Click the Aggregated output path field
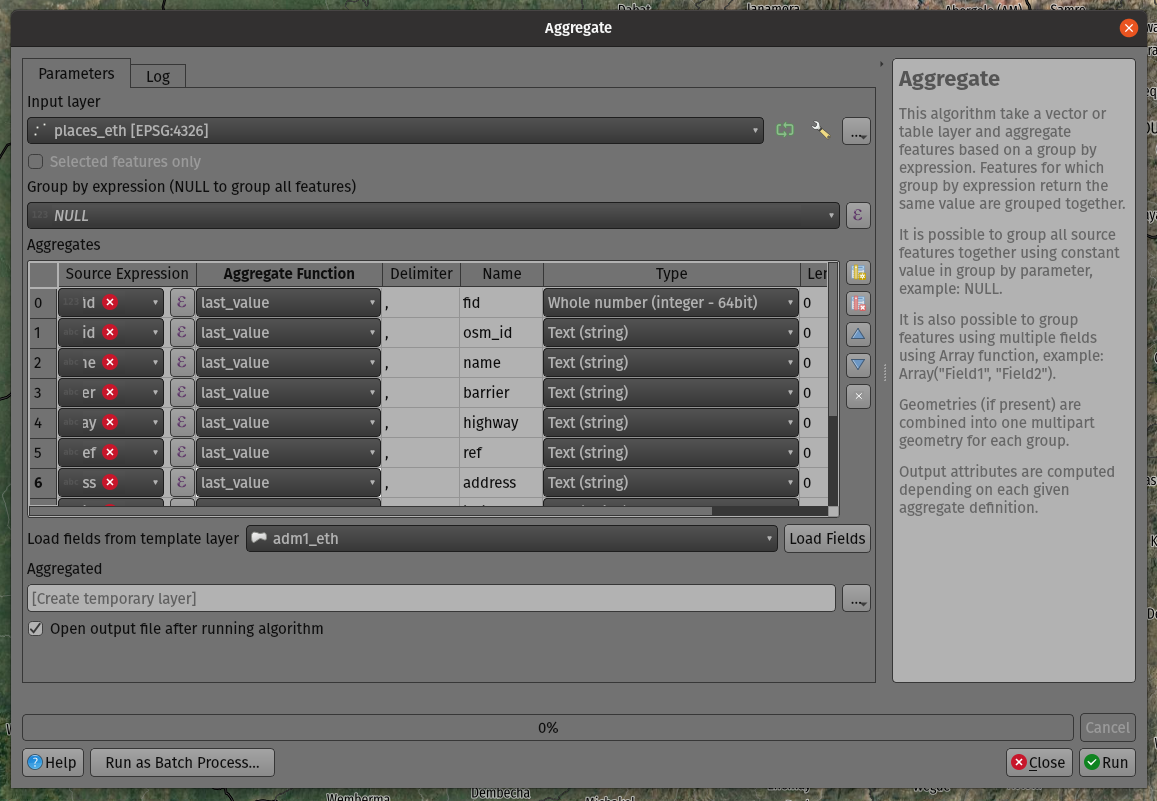 tap(431, 598)
